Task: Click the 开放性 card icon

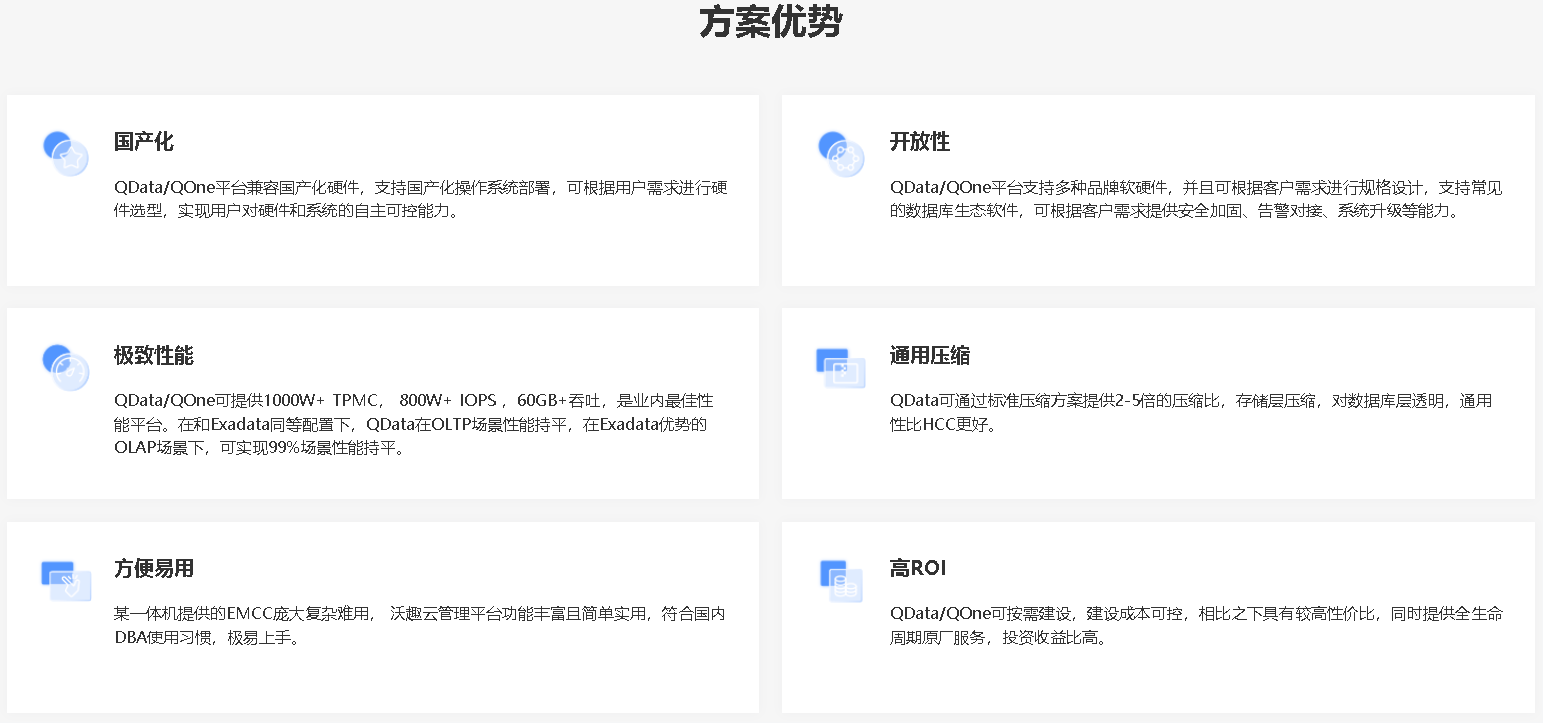Action: [x=841, y=154]
